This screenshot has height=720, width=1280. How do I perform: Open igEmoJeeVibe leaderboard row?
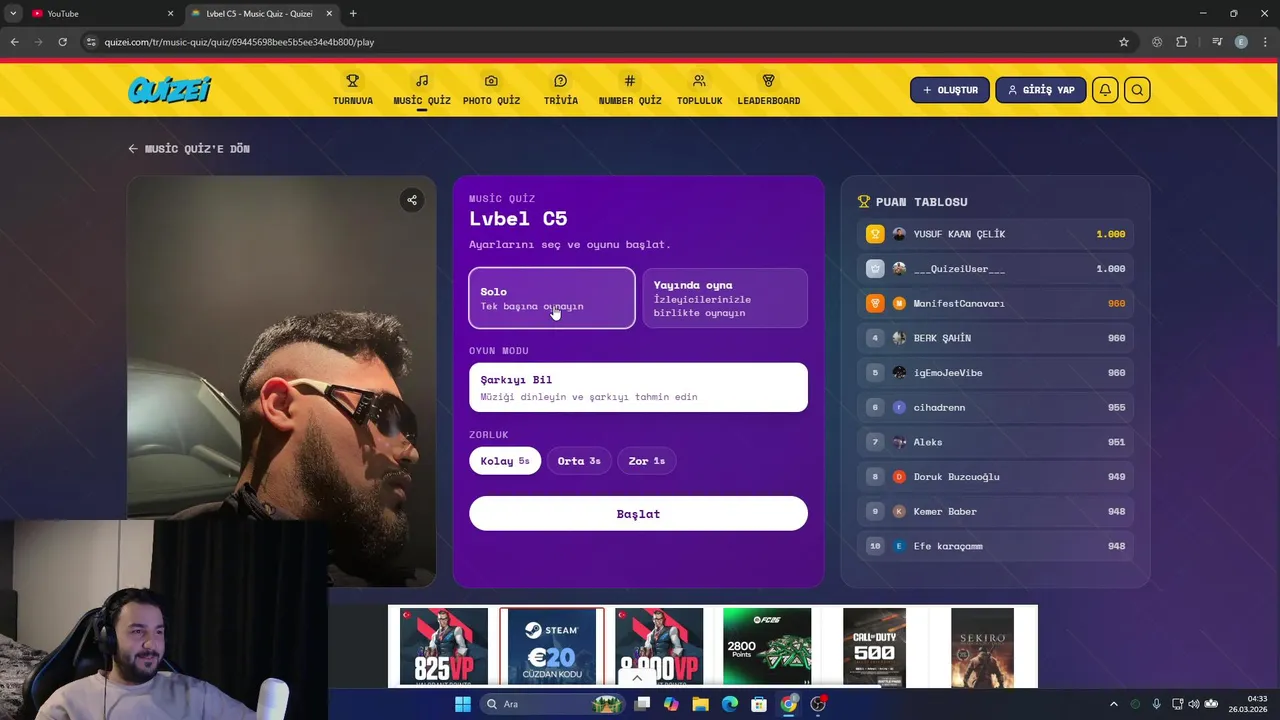tap(995, 373)
